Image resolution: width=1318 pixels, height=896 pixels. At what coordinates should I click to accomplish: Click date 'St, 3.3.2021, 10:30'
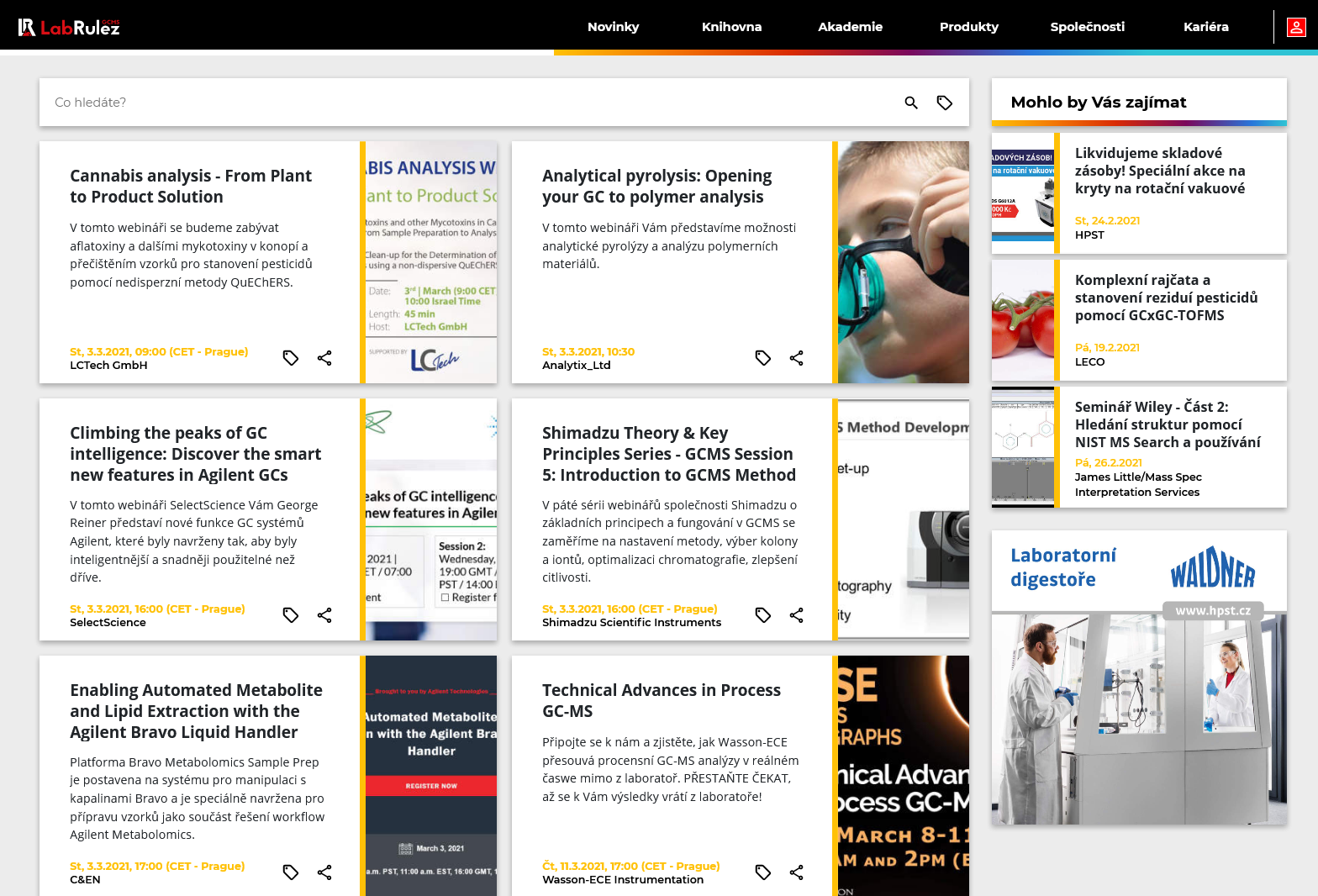pos(588,352)
